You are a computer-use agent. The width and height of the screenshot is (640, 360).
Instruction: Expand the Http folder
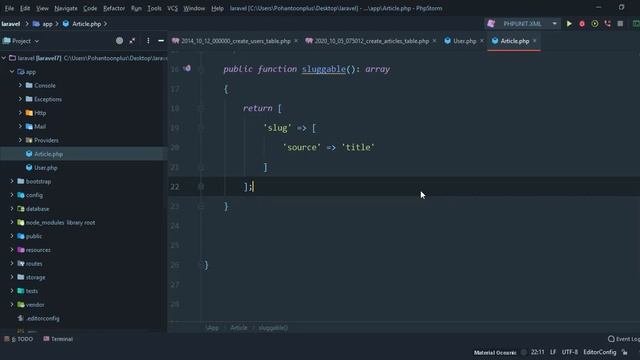[x=20, y=113]
